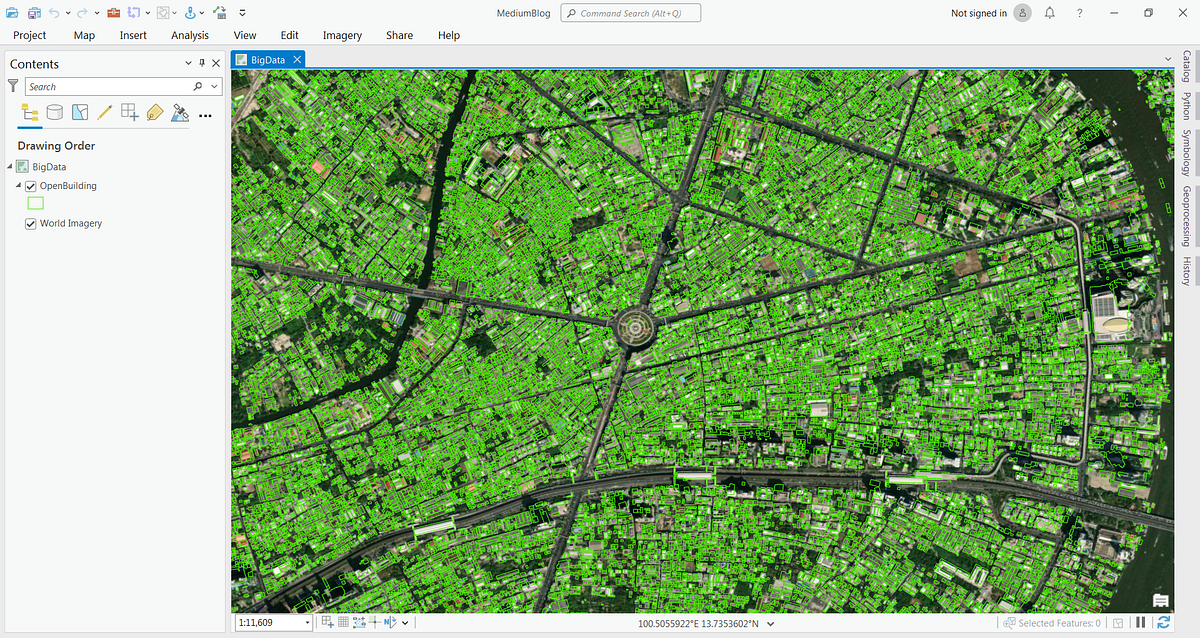This screenshot has height=638, width=1200.
Task: Click the Locate tool icon
Action: click(190, 13)
